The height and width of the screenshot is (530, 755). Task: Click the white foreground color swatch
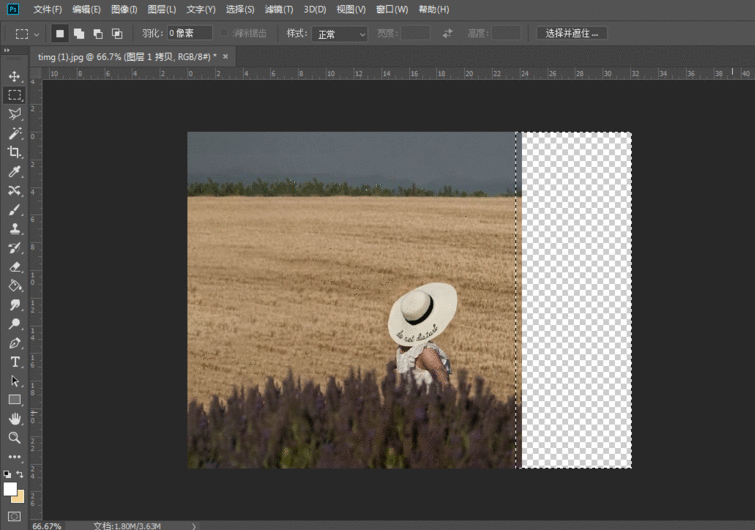click(10, 489)
